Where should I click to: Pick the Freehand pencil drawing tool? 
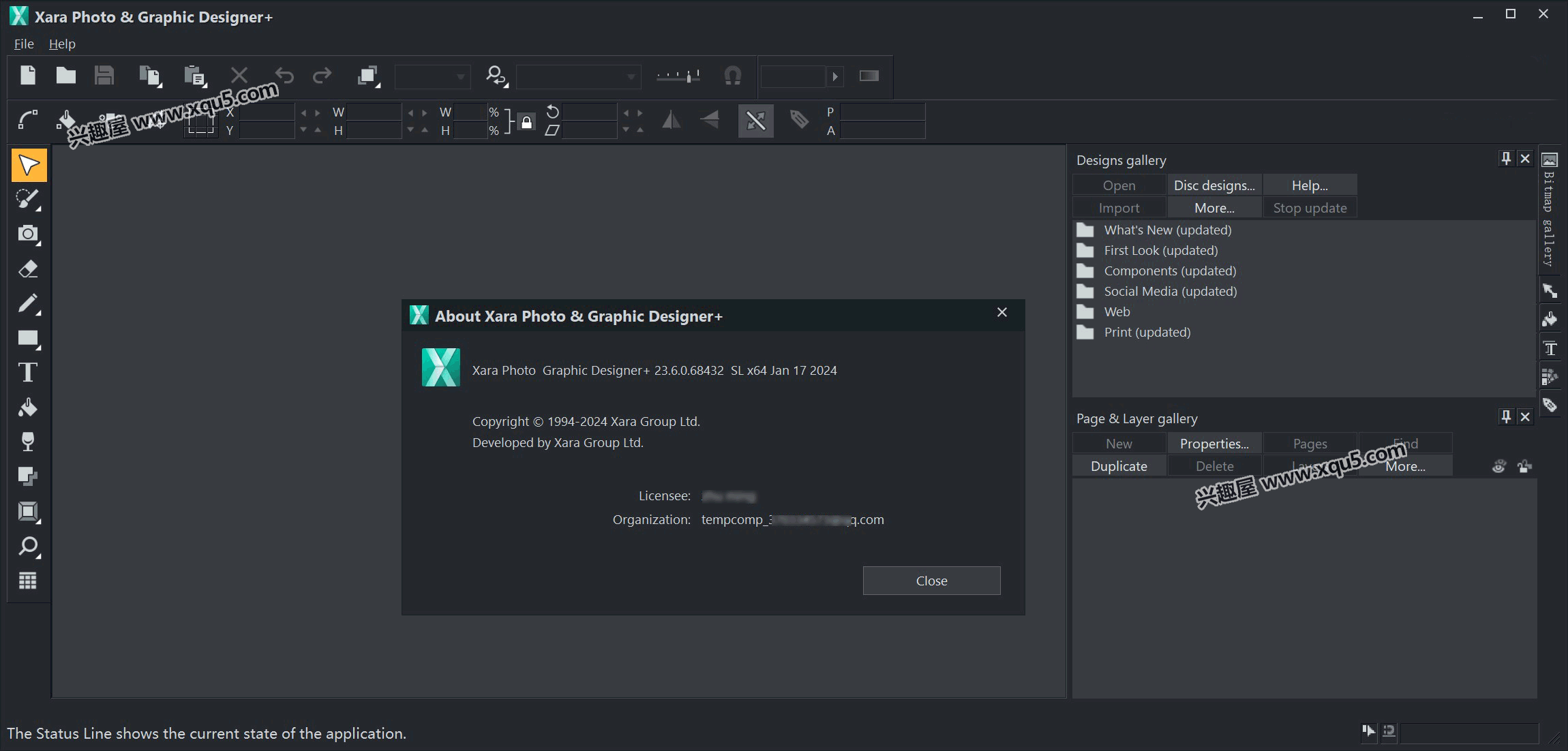click(x=29, y=303)
